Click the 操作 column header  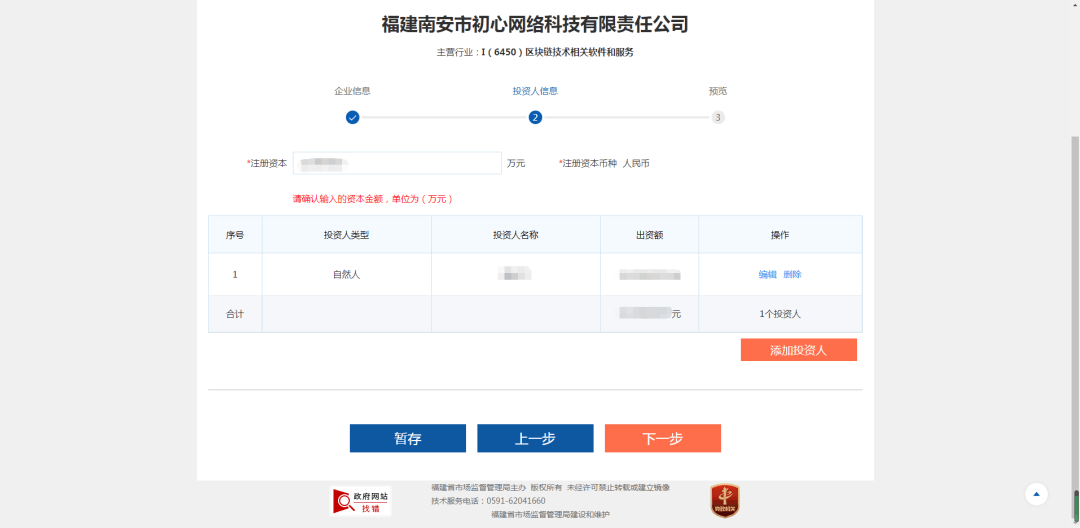pyautogui.click(x=780, y=235)
